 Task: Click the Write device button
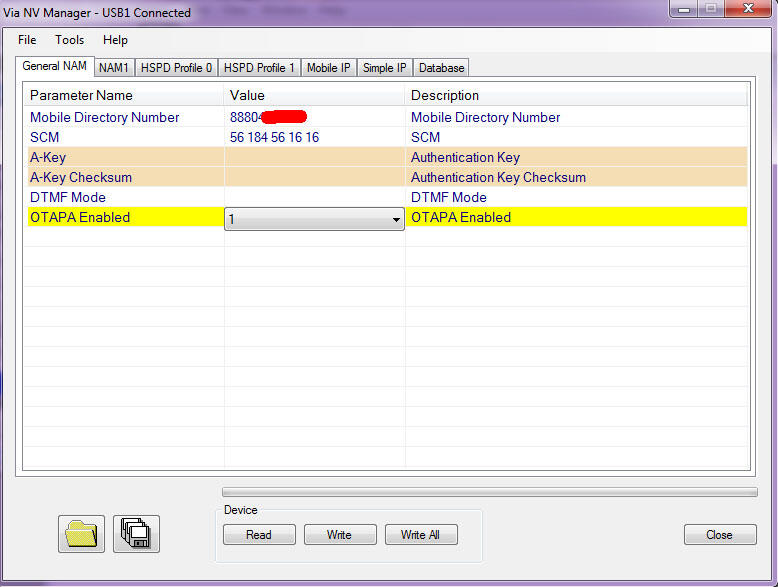coord(340,534)
